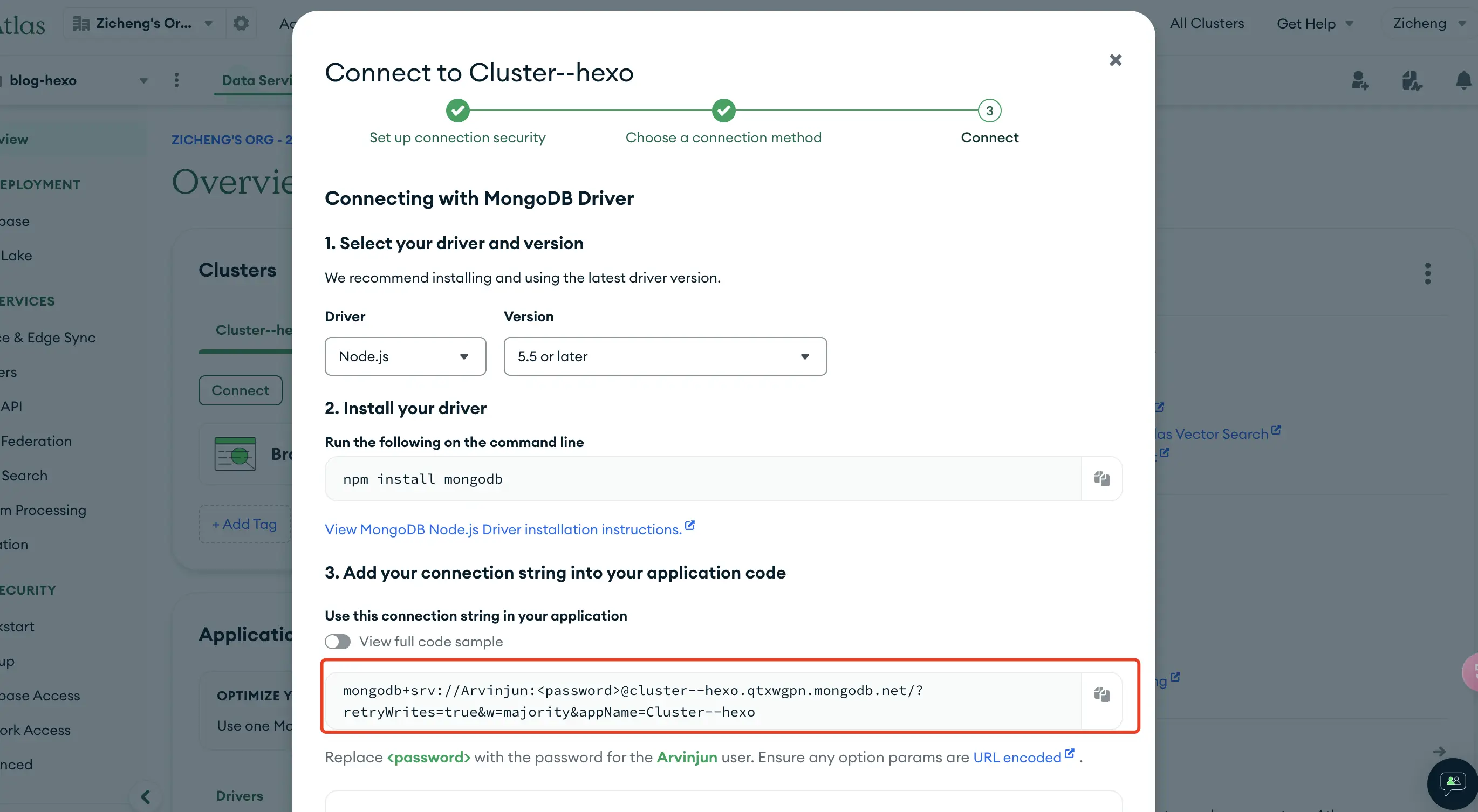The width and height of the screenshot is (1478, 812).
Task: Open Data Lake in sidebar
Action: (x=16, y=255)
